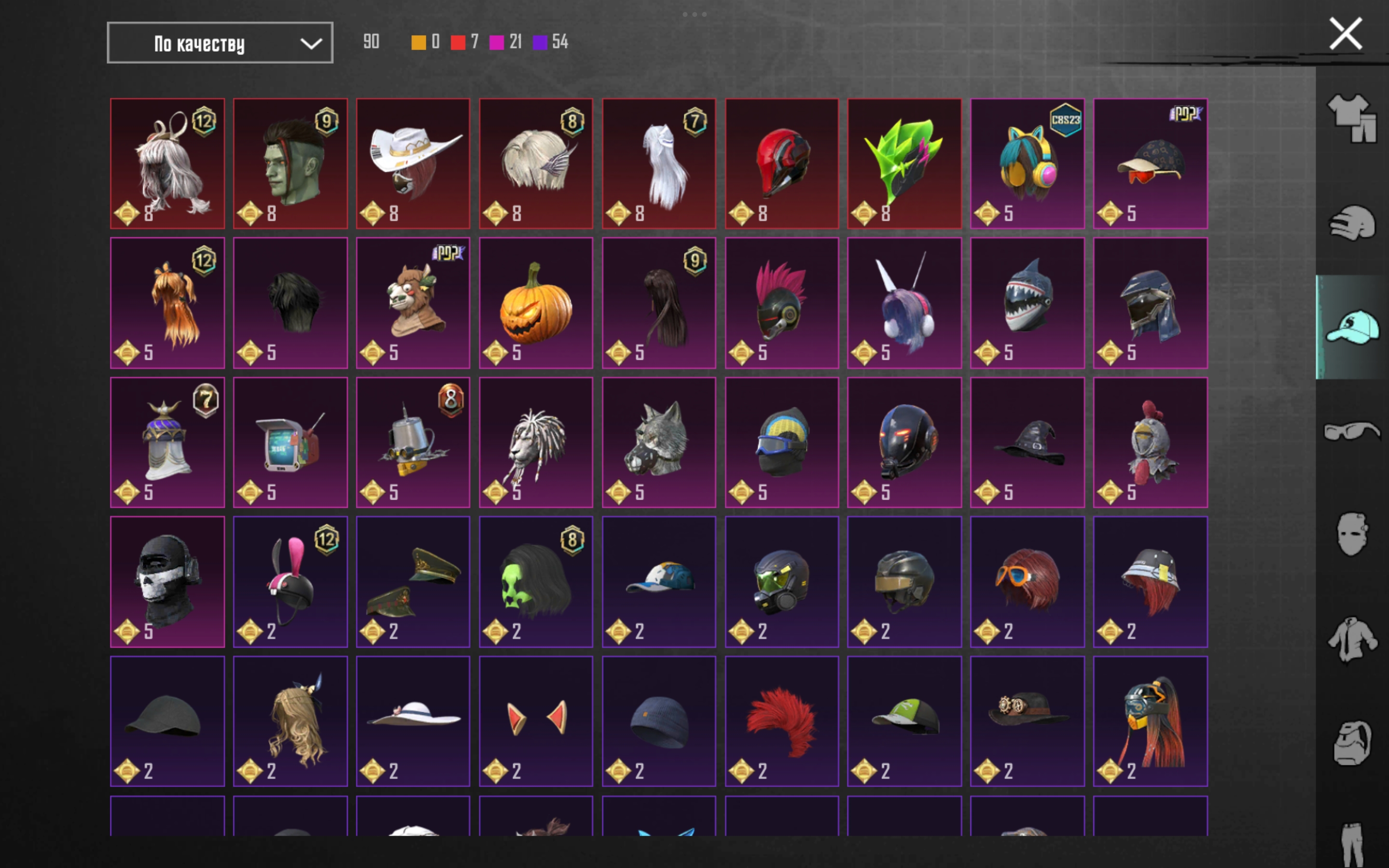1389x868 pixels.
Task: Close the inventory panel
Action: (1346, 34)
